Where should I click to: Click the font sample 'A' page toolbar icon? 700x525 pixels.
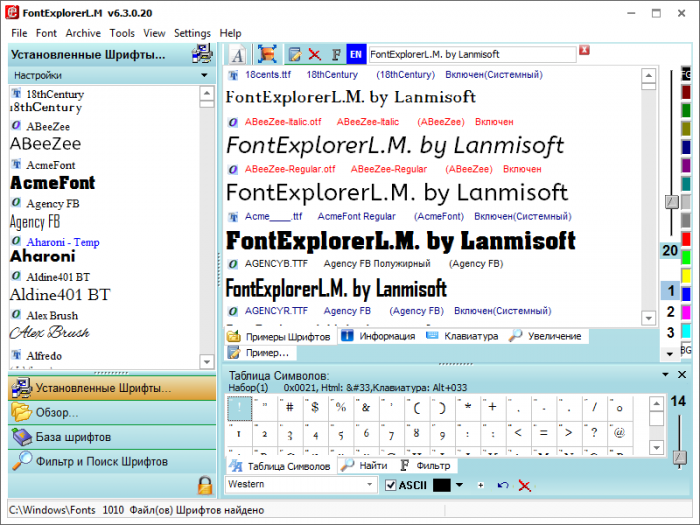click(x=237, y=54)
